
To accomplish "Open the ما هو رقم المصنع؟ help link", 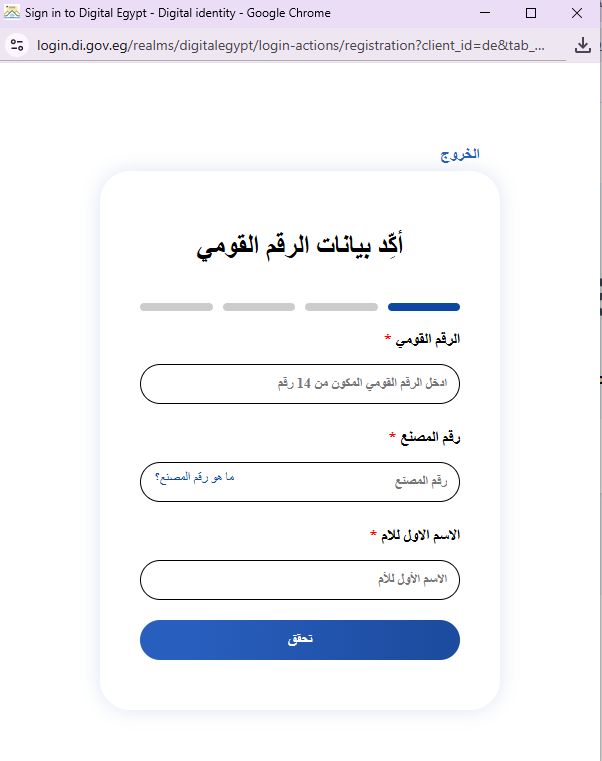I will click(195, 478).
